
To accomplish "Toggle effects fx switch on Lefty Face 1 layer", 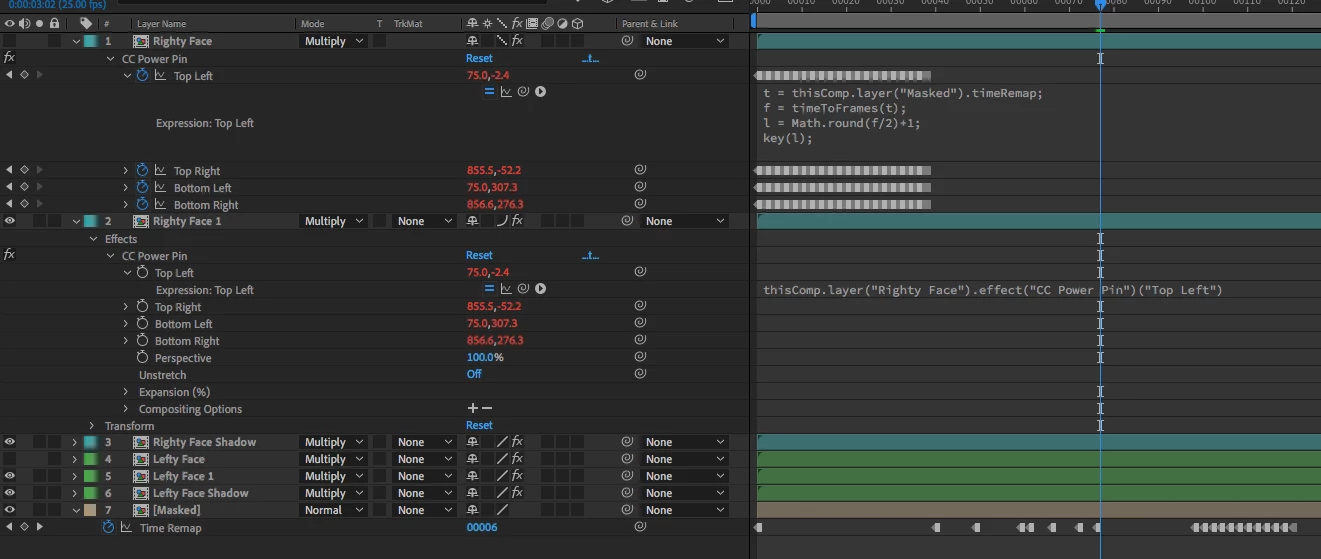I will pos(517,476).
